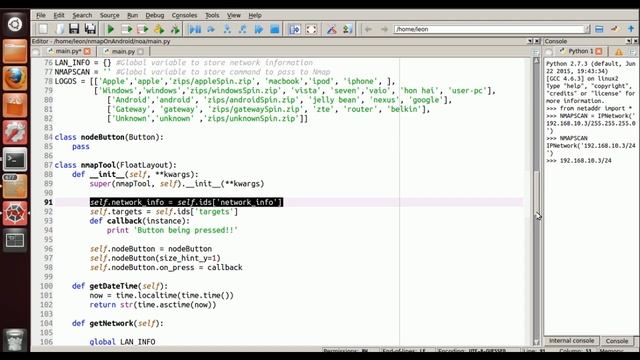
Task: Go to parent directory with up arrow
Action: (631, 29)
